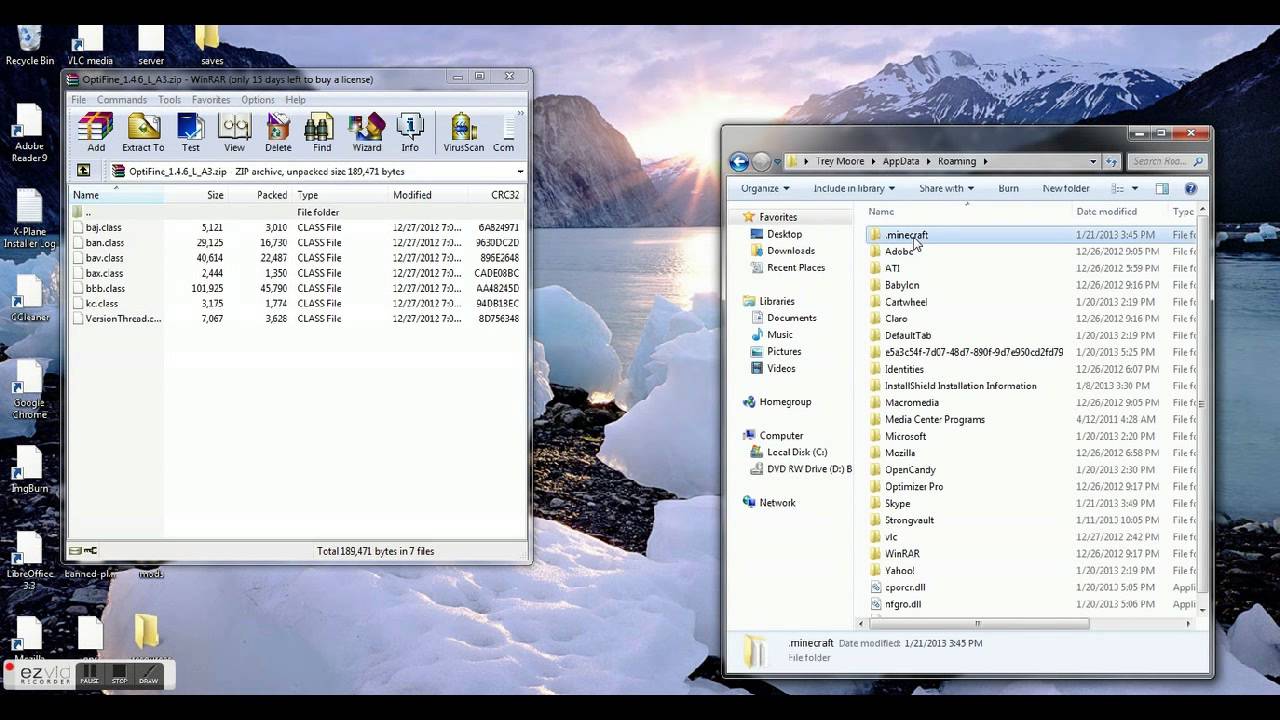Click the Add icon in WinRAR toolbar
This screenshot has width=1280, height=720.
96,132
